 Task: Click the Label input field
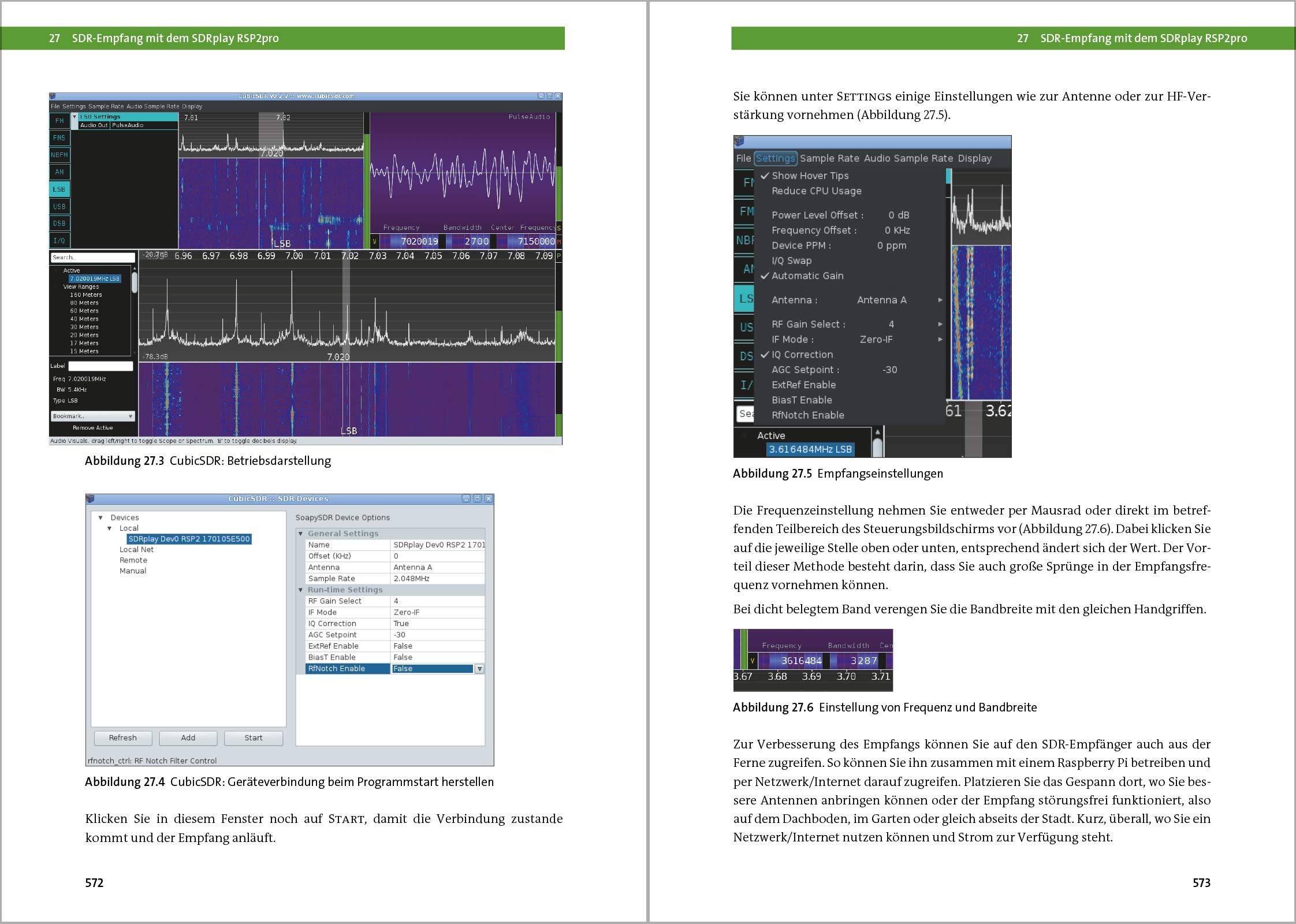(100, 366)
